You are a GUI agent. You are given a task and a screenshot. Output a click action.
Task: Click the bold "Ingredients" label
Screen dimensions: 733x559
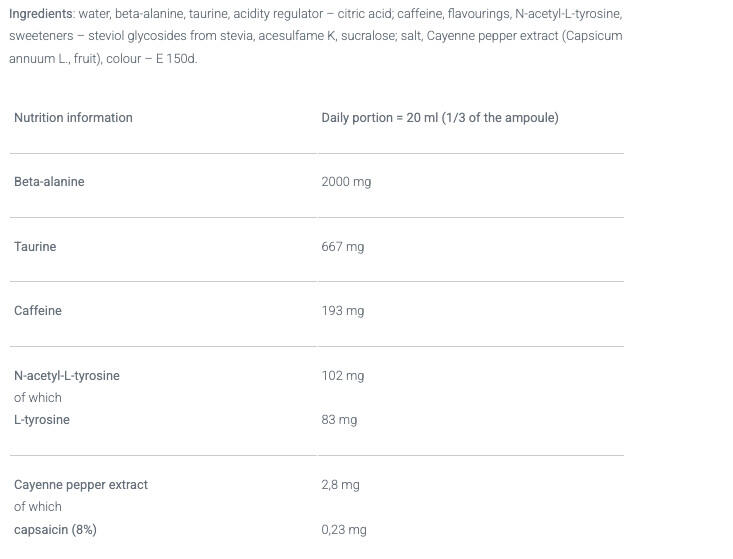point(41,14)
